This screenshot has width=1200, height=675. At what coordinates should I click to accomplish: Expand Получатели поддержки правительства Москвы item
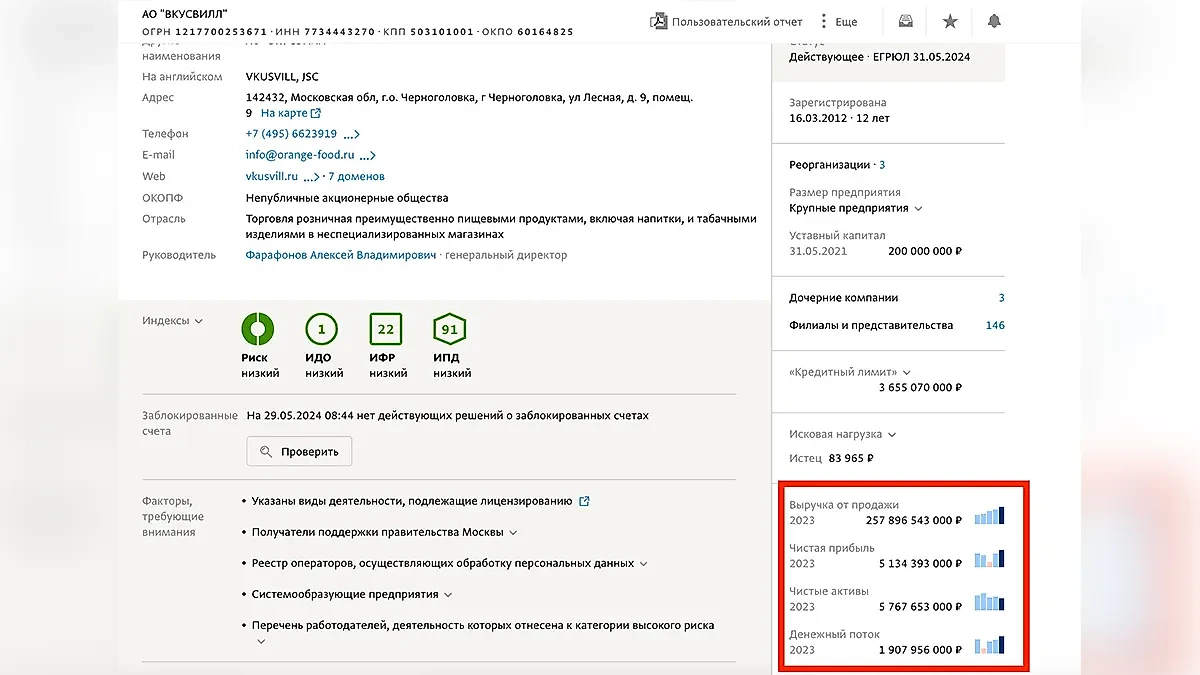pyautogui.click(x=513, y=533)
